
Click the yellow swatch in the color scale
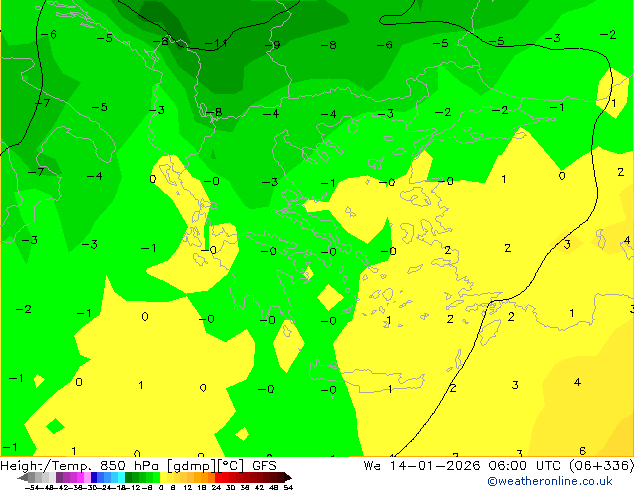coord(164,478)
